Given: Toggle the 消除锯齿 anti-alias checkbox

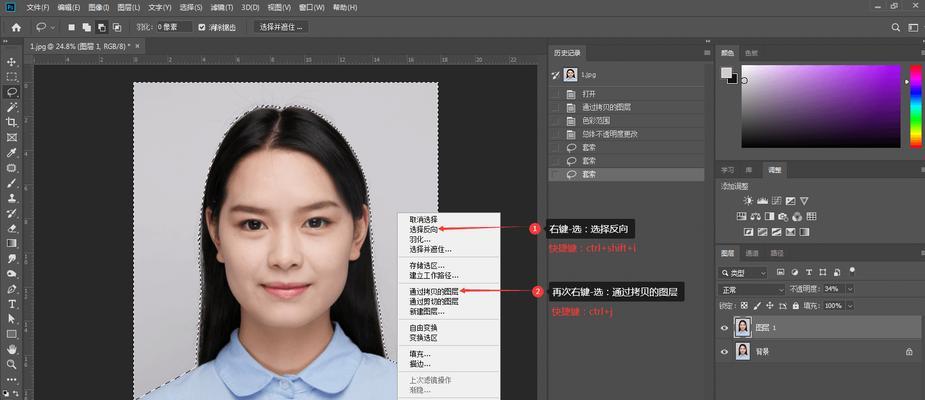Looking at the screenshot, I should 202,27.
